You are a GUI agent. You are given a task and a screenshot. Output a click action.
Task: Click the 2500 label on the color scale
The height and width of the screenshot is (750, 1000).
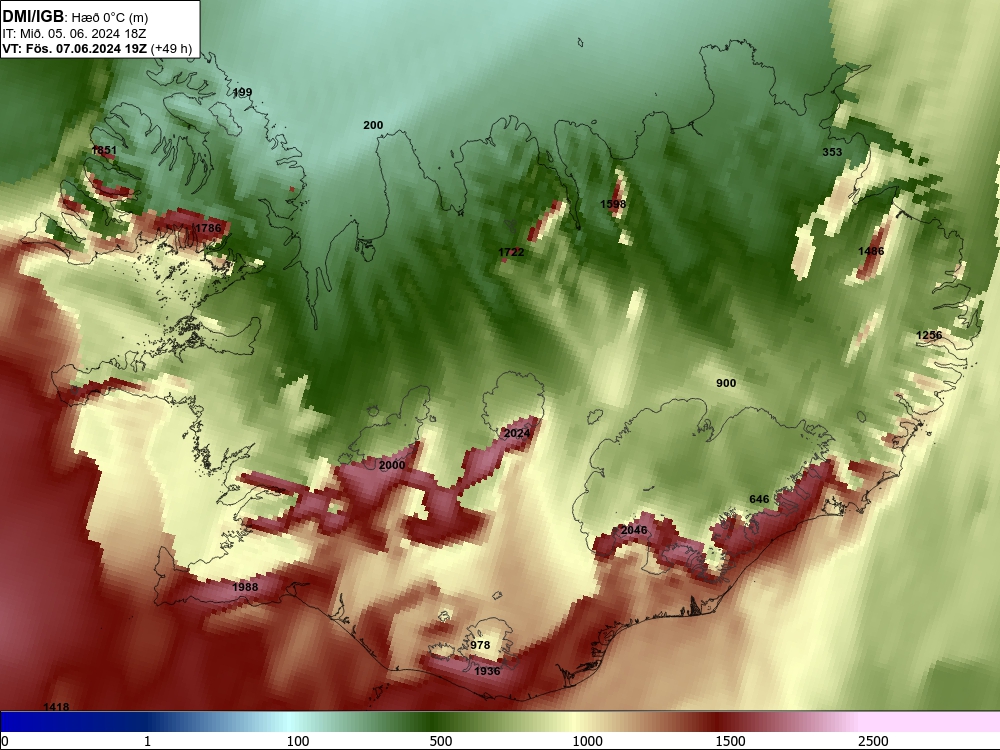(873, 741)
